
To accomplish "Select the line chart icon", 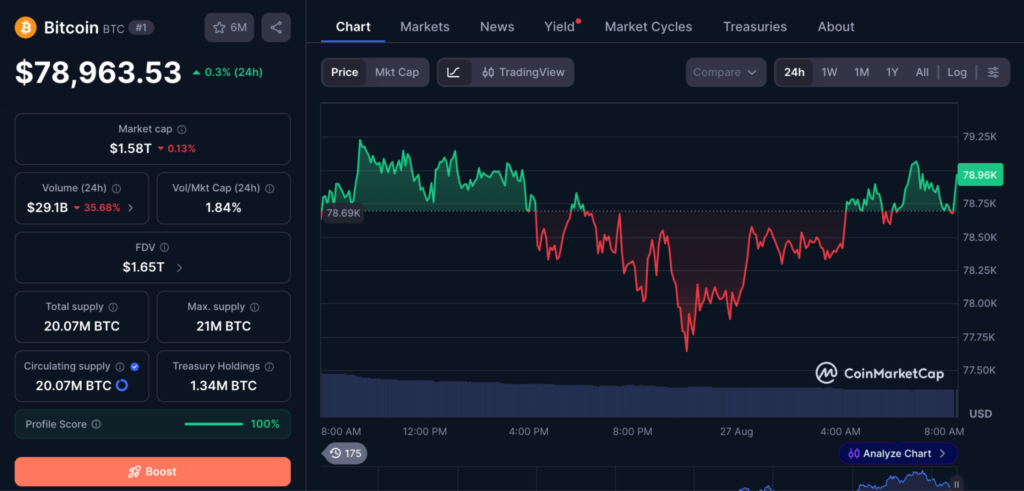I will 454,72.
